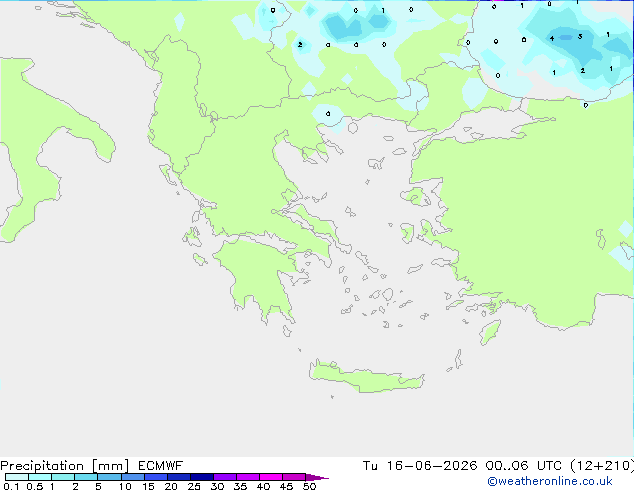The image size is (634, 490).
Task: Click the 15–20 mm legend color swatch
Action: 155,477
